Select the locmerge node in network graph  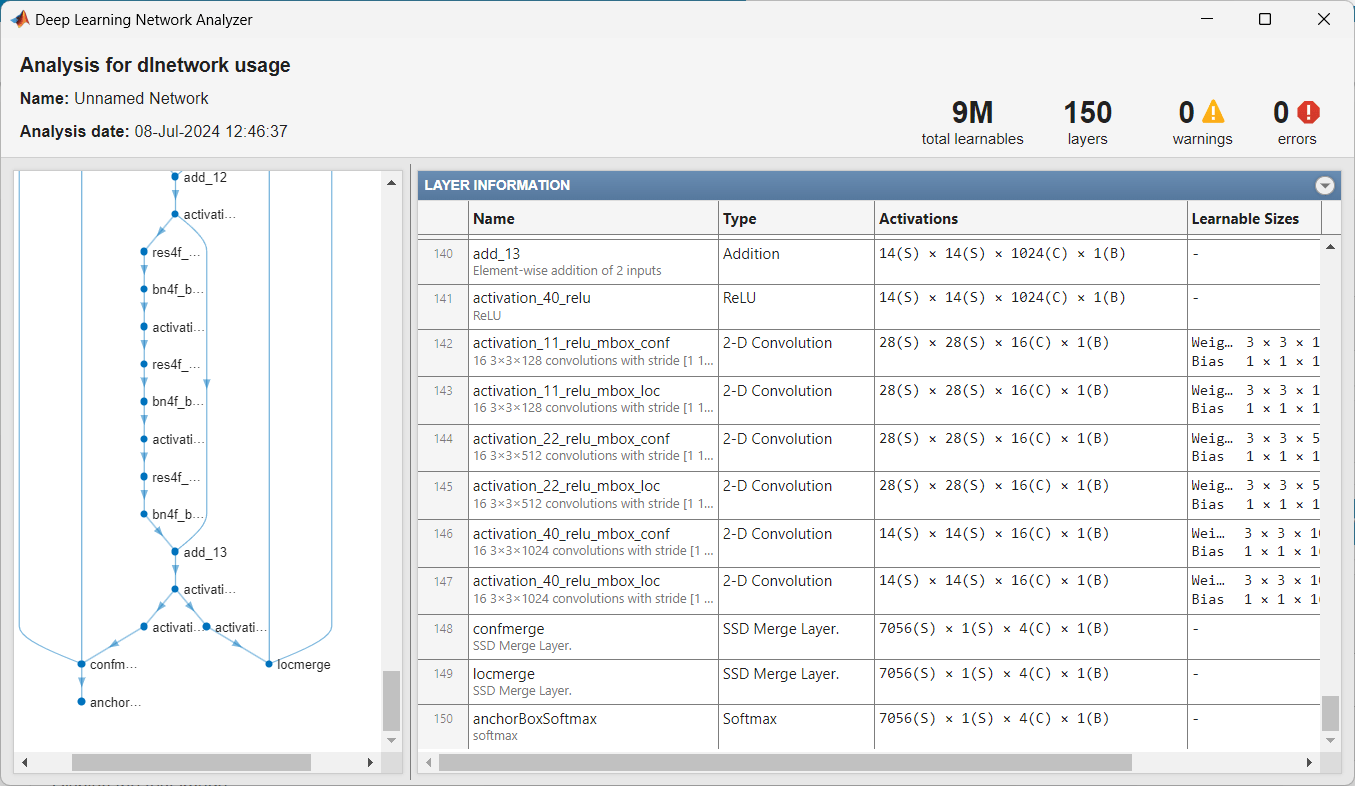click(x=269, y=664)
